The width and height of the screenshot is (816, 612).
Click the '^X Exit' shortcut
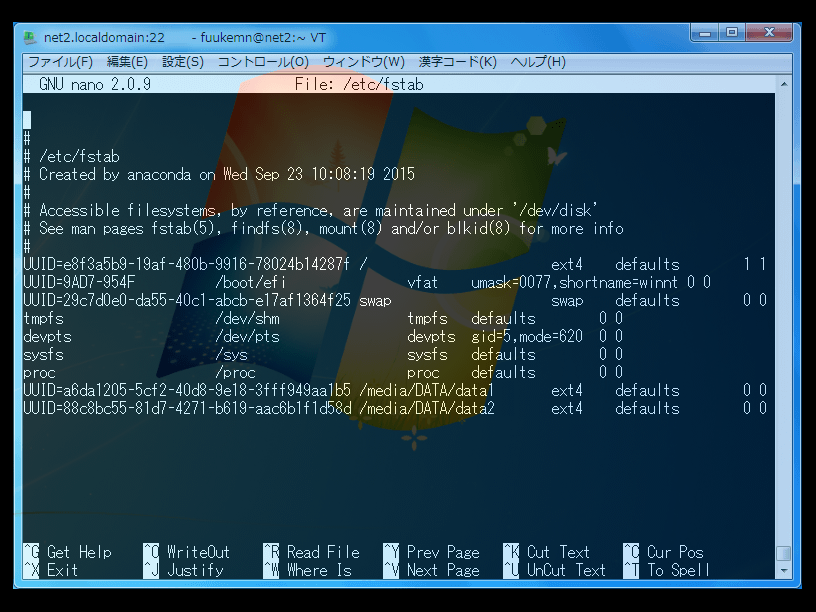click(51, 570)
